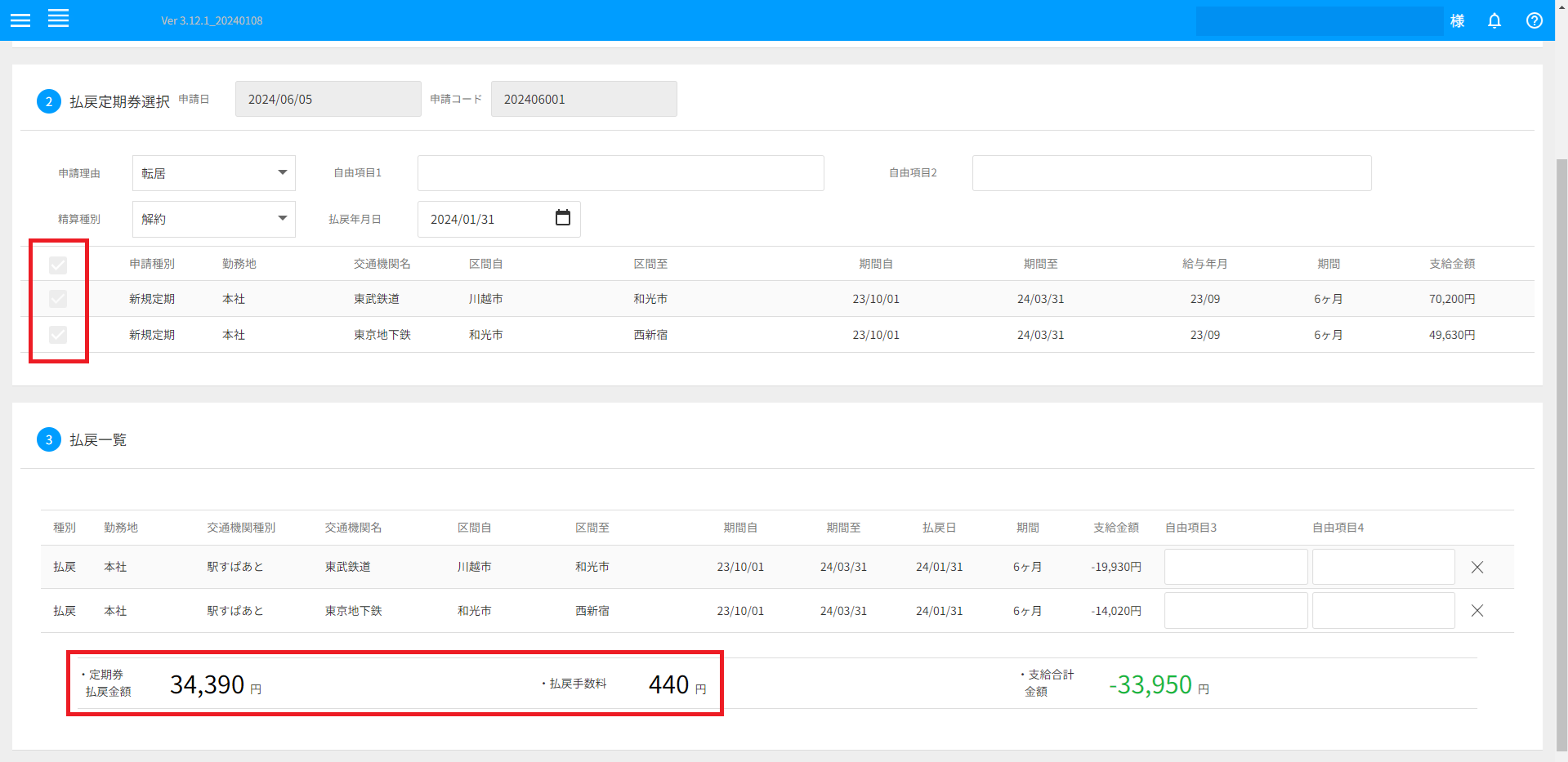1568x762 pixels.
Task: Click 東武鉄道 in the pass selection table
Action: pos(377,299)
